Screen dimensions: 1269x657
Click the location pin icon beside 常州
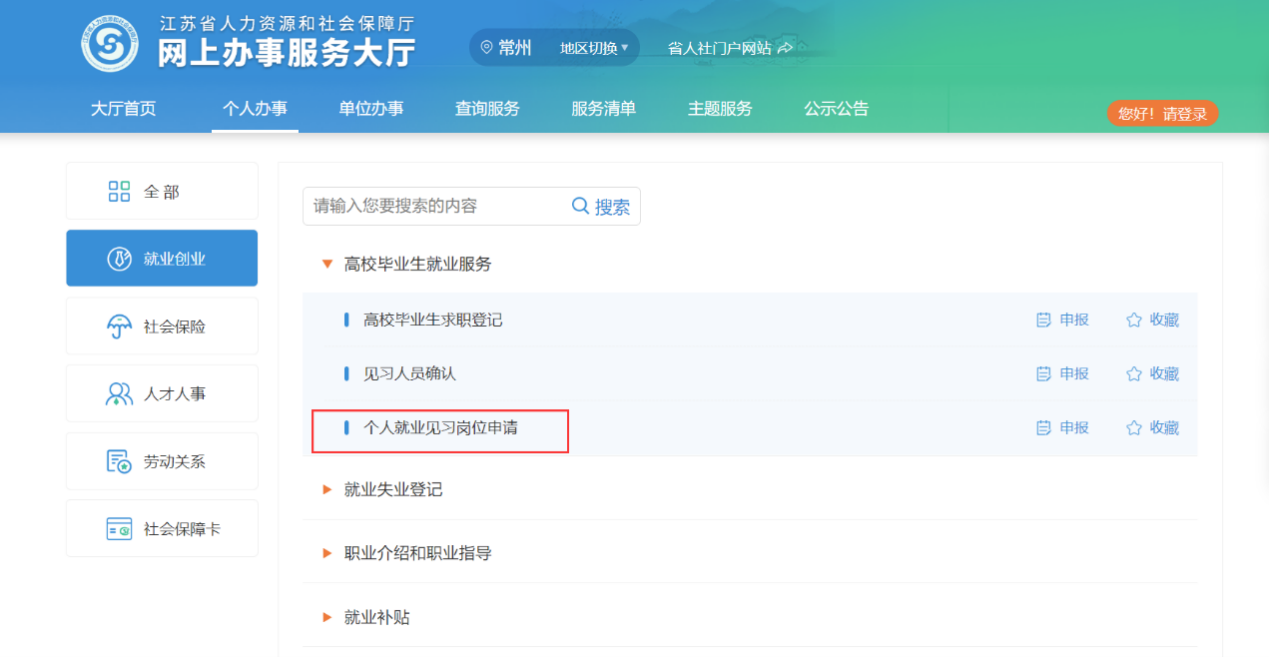(487, 47)
